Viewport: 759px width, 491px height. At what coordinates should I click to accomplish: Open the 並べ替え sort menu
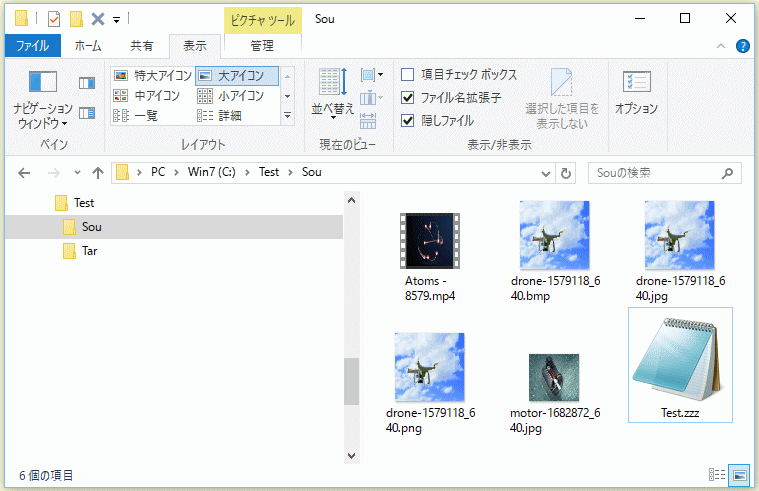333,94
